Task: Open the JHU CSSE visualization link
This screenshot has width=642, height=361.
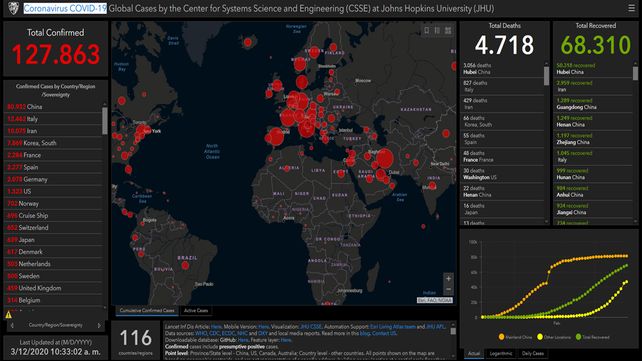Action: 311,327
